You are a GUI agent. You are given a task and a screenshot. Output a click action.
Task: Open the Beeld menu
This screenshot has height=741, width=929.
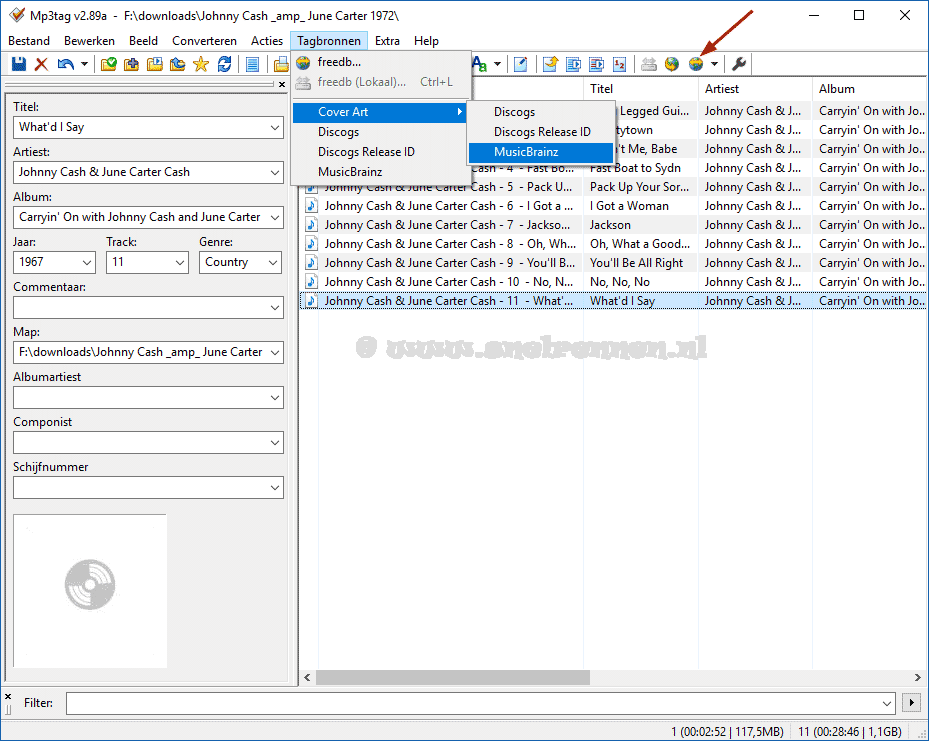(x=143, y=41)
